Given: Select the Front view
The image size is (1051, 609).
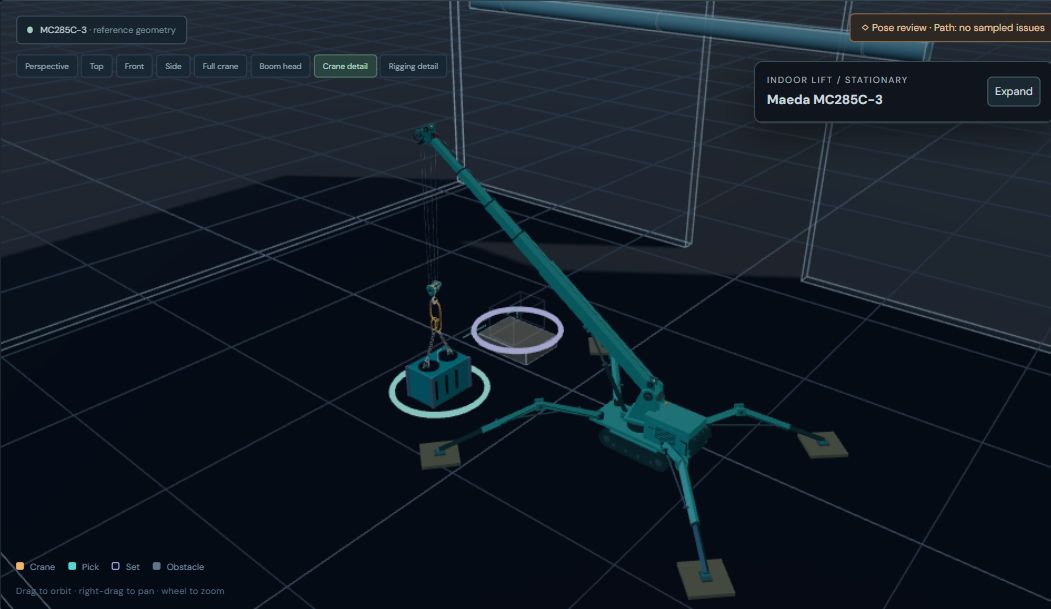Looking at the screenshot, I should [134, 66].
